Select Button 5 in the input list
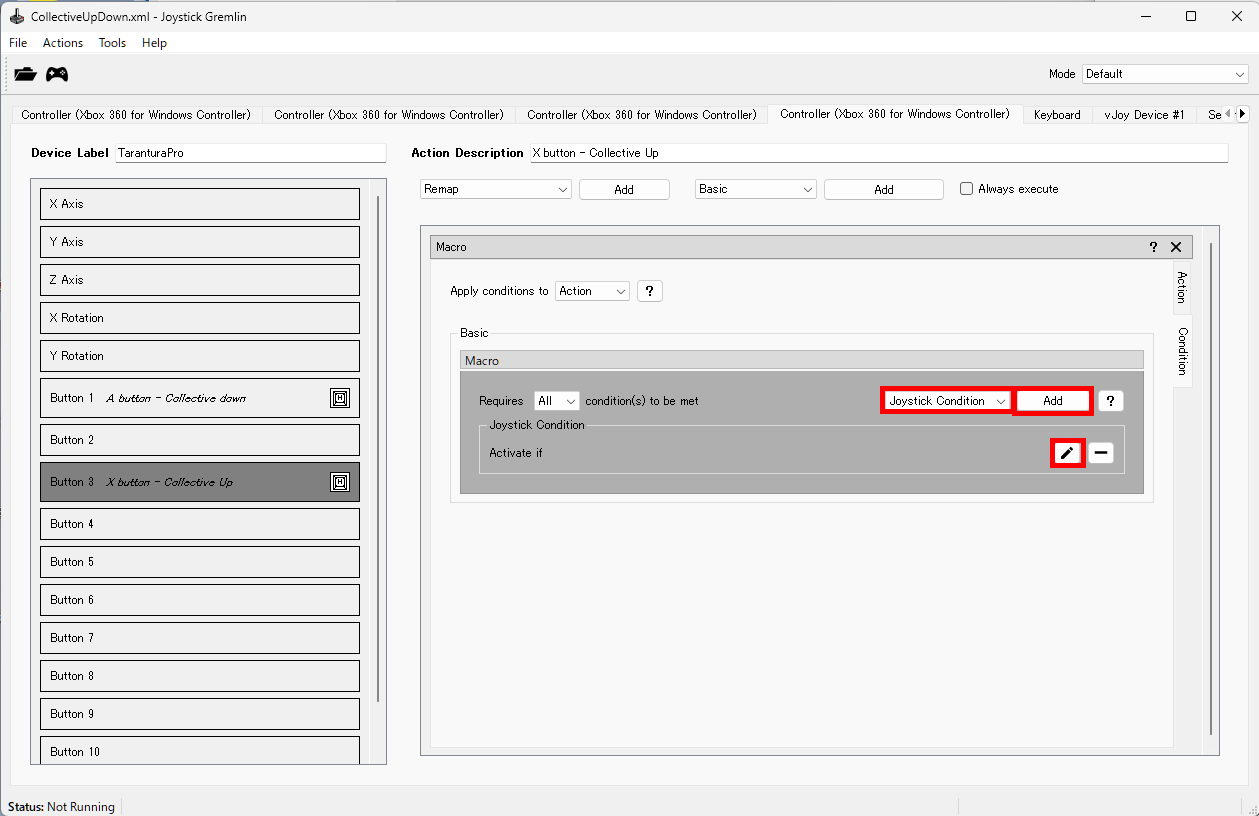 (200, 562)
